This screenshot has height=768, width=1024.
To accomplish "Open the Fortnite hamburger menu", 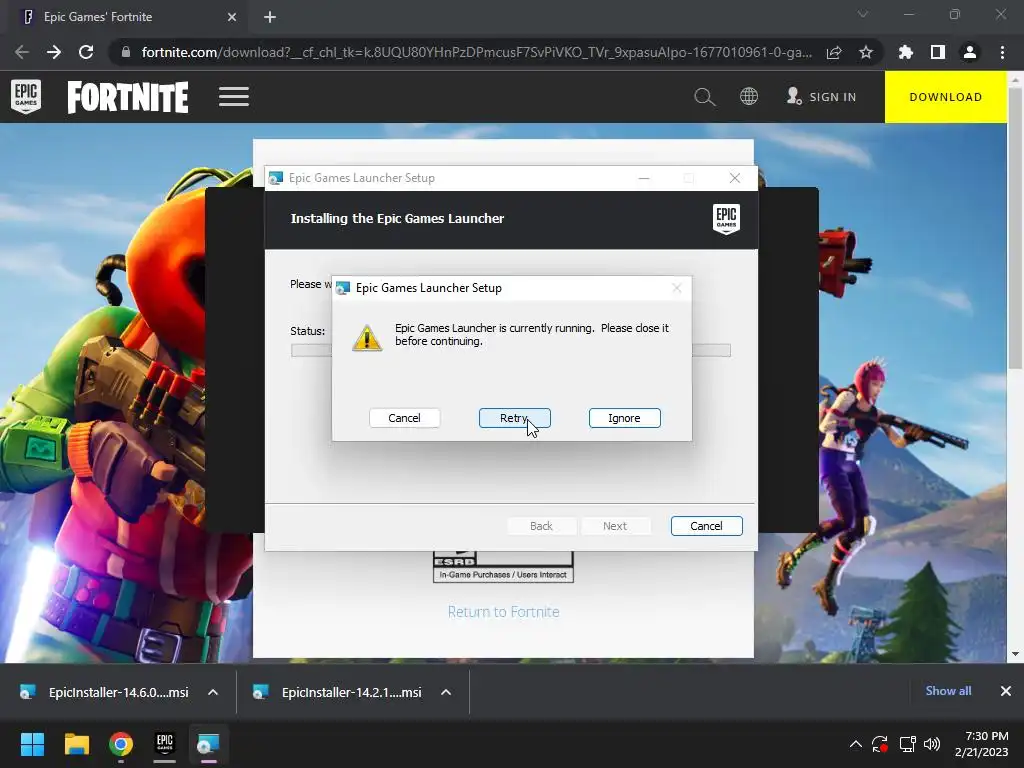I will pyautogui.click(x=234, y=97).
